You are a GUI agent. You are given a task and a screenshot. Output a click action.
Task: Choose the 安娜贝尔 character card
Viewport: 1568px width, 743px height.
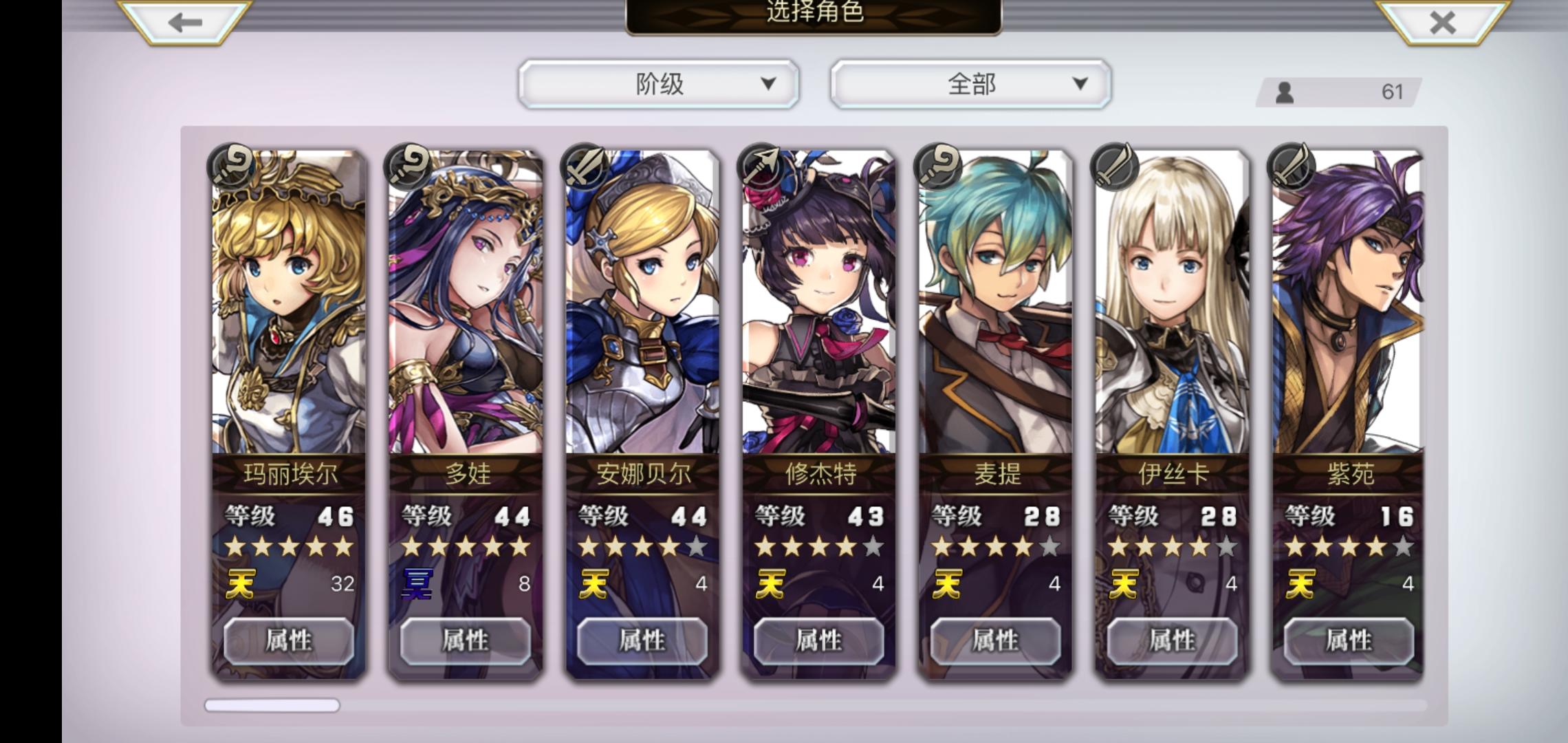[x=642, y=413]
